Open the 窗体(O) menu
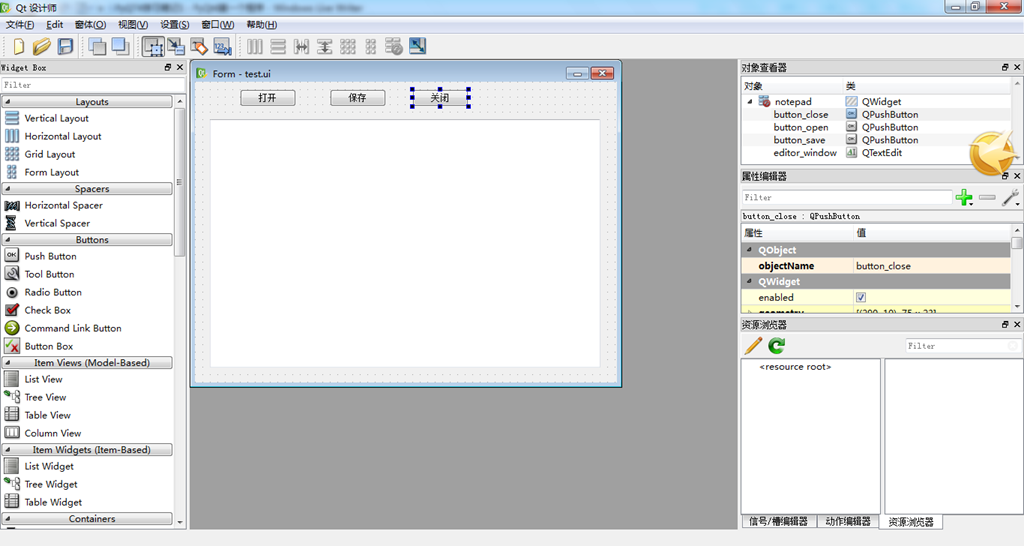 click(x=90, y=25)
